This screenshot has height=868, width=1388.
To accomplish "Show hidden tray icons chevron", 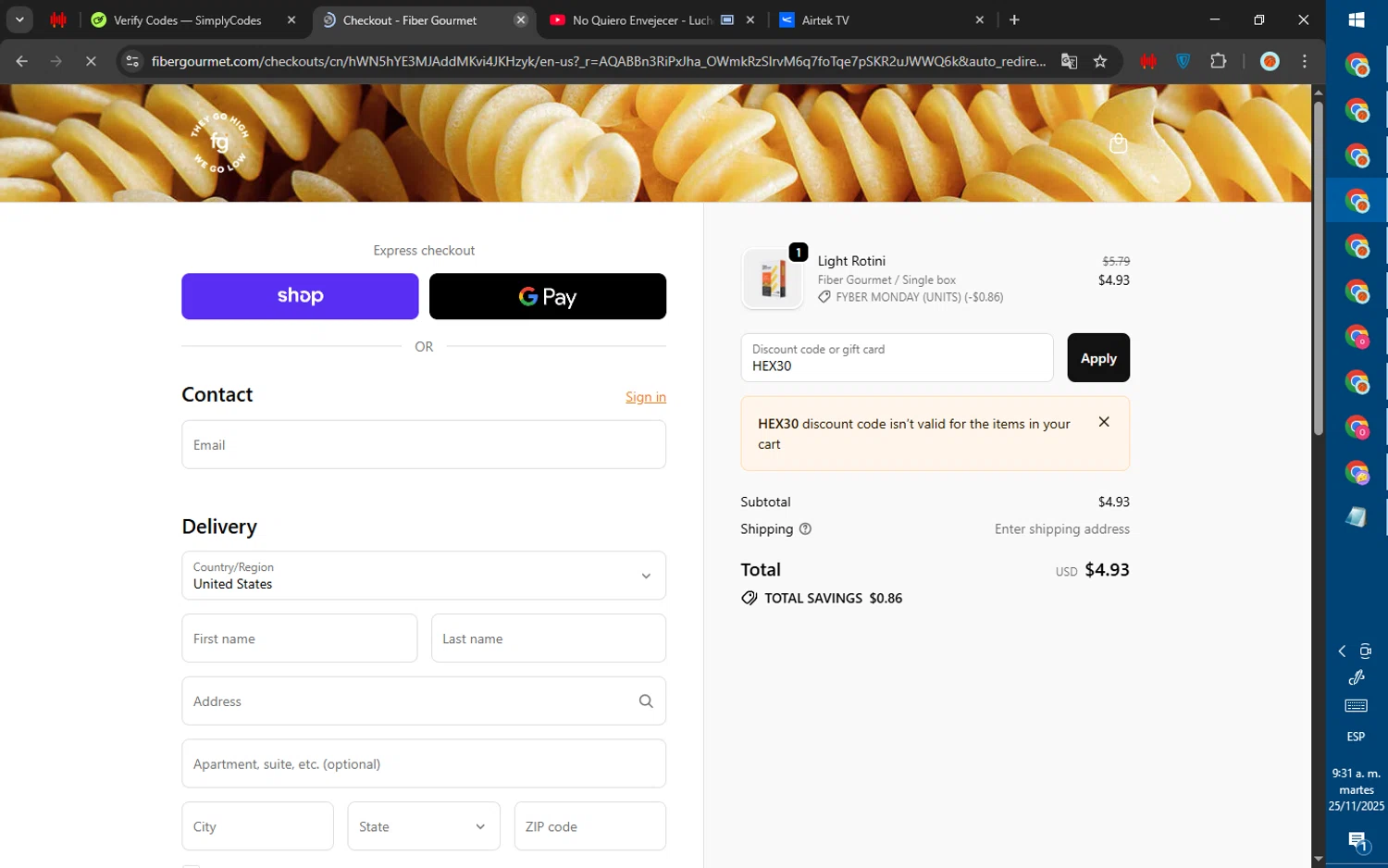I will click(x=1342, y=651).
